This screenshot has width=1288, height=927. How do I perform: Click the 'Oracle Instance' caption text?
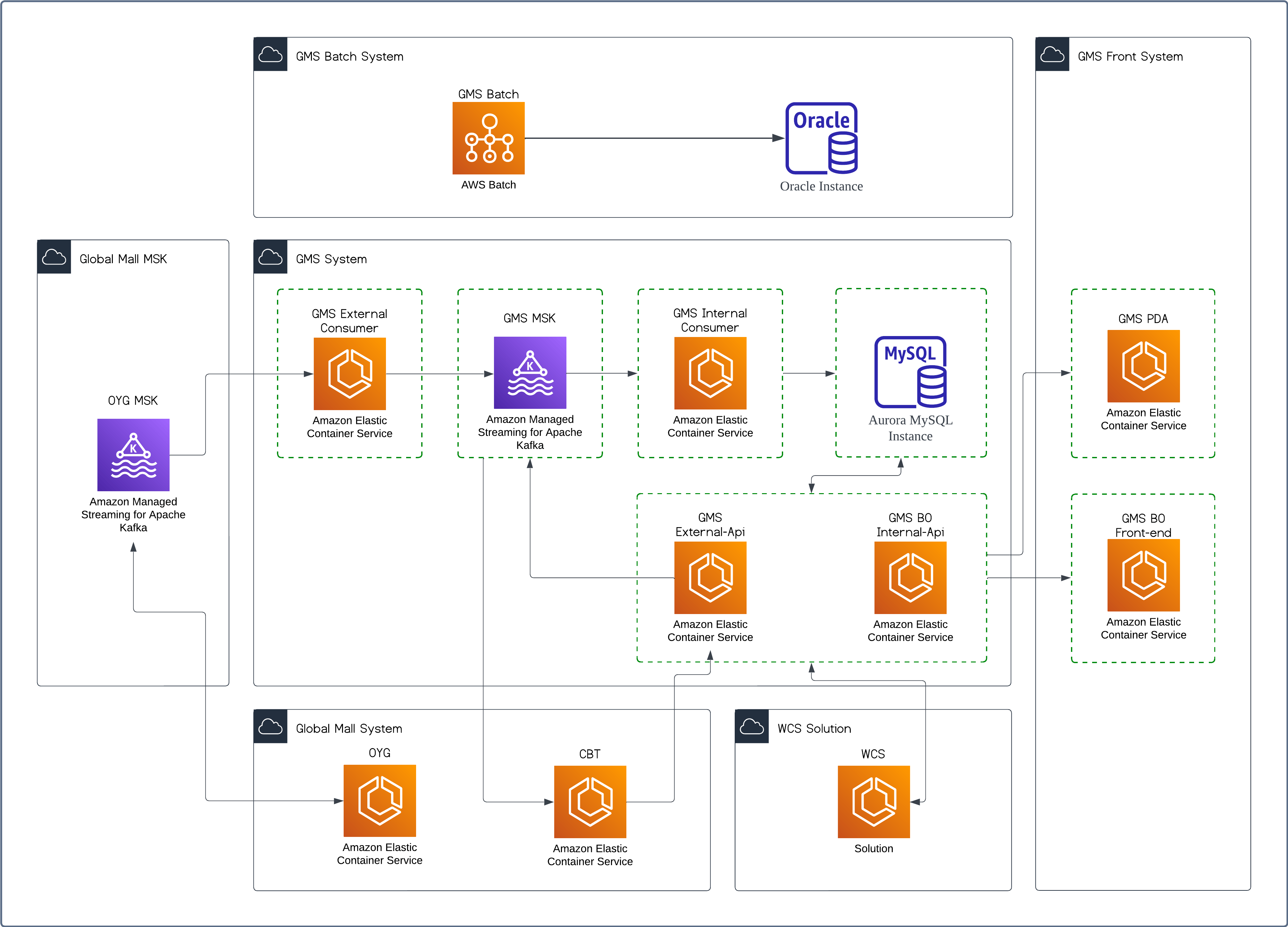pos(821,186)
